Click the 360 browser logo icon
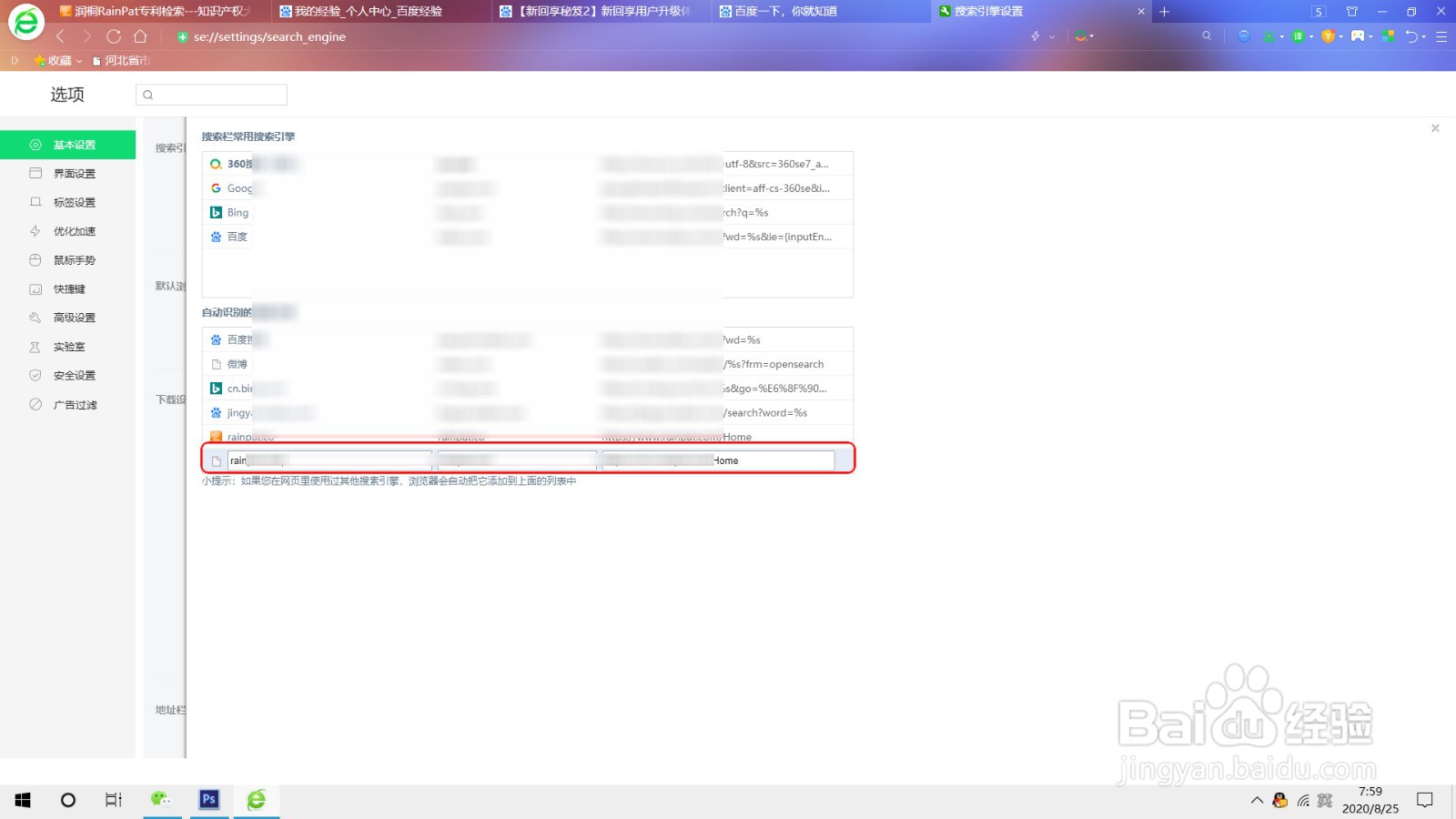The width and height of the screenshot is (1456, 819). [26, 22]
